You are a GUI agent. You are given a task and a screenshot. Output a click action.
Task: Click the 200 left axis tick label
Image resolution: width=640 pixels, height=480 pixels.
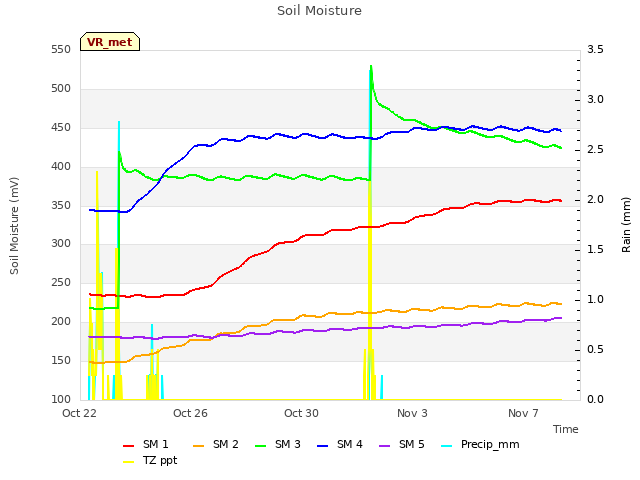(x=61, y=322)
